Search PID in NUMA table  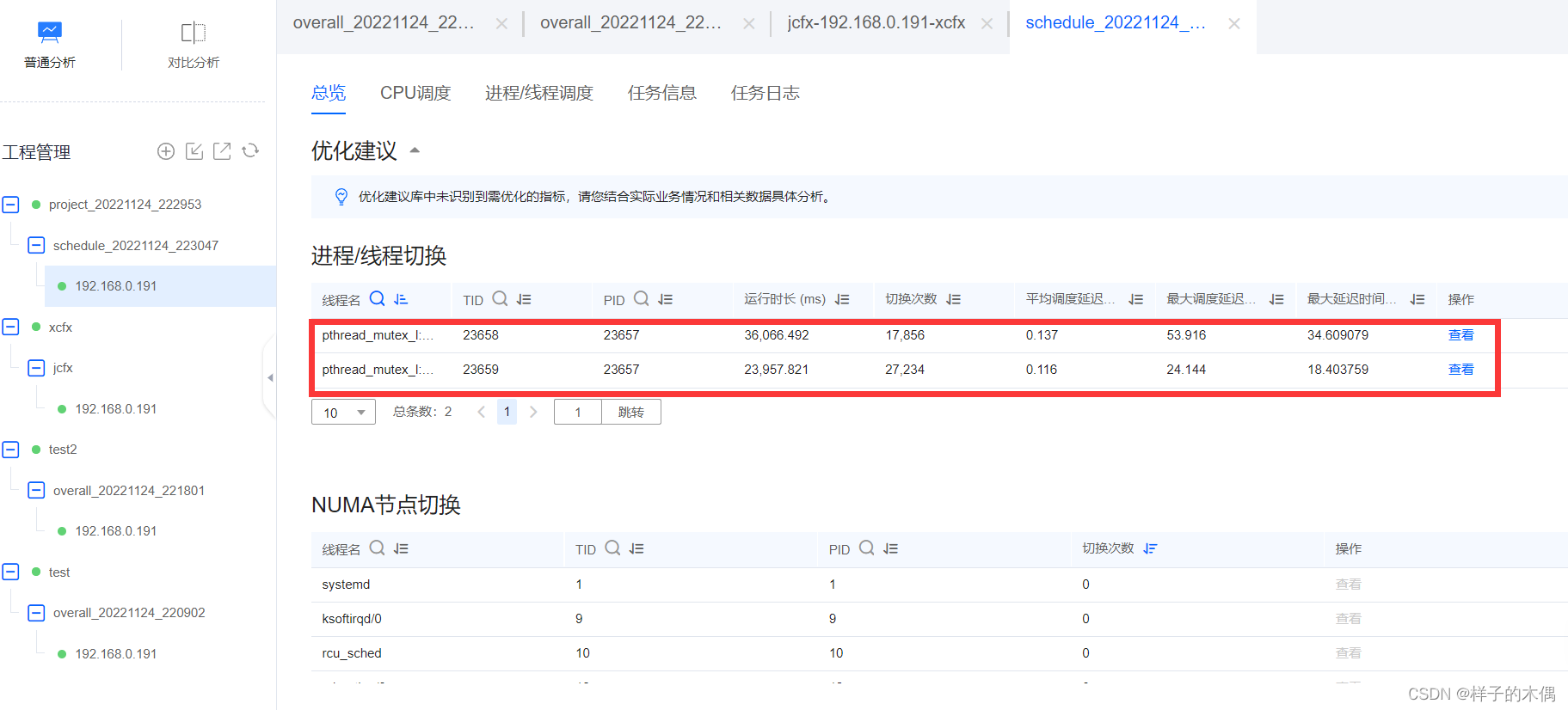click(x=866, y=548)
